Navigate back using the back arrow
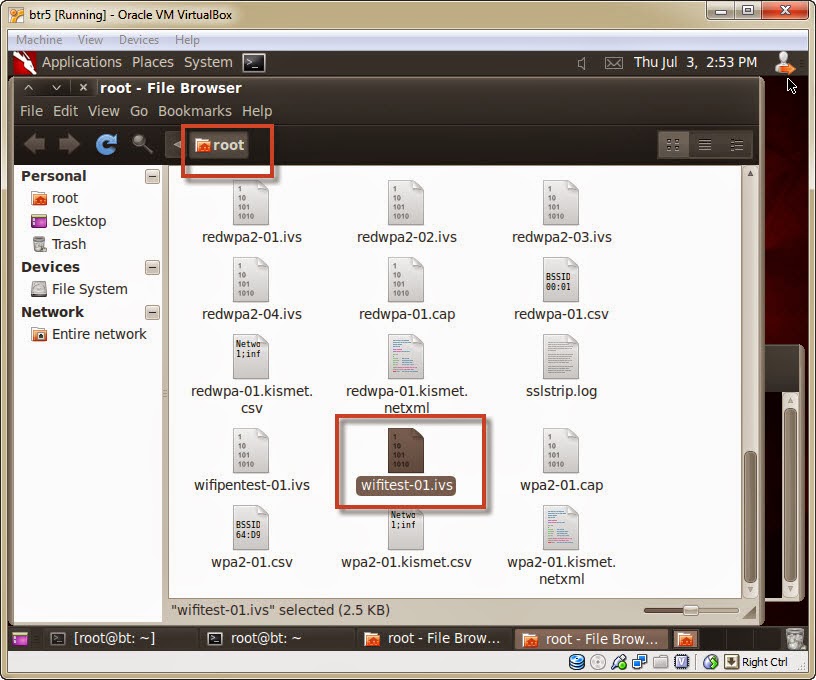 coord(33,144)
